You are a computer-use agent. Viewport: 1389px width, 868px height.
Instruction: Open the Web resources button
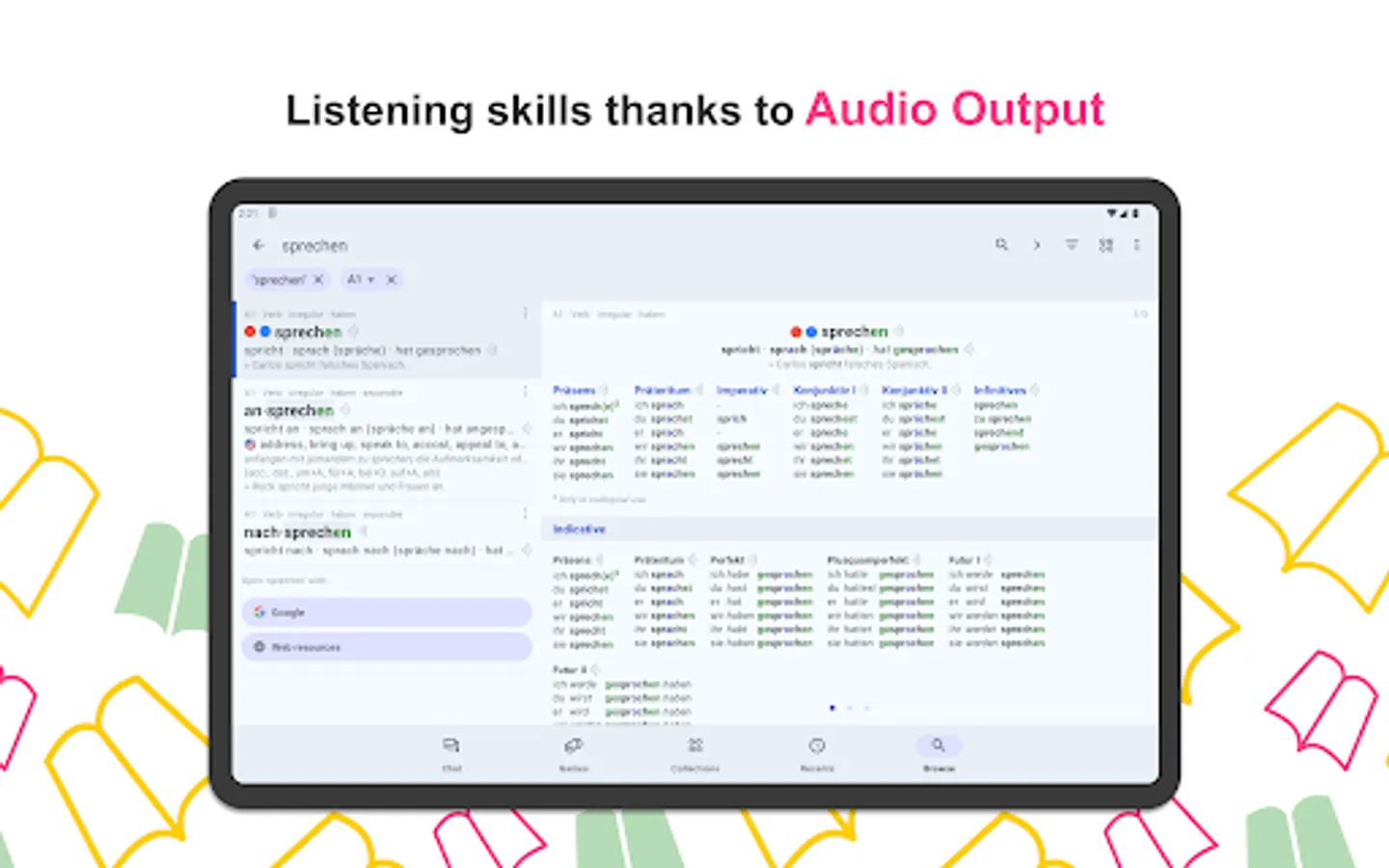point(386,647)
